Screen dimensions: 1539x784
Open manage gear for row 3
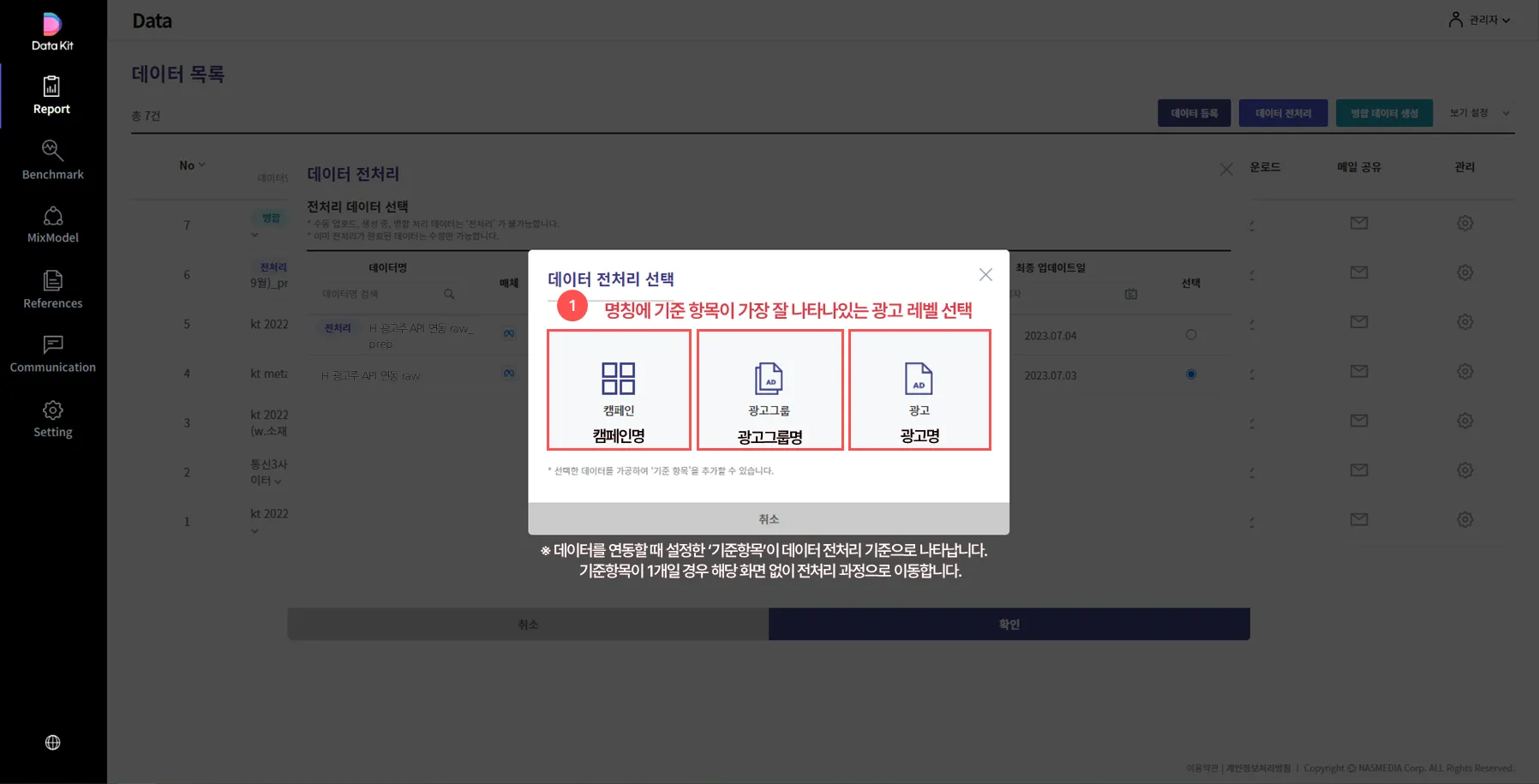[1465, 421]
